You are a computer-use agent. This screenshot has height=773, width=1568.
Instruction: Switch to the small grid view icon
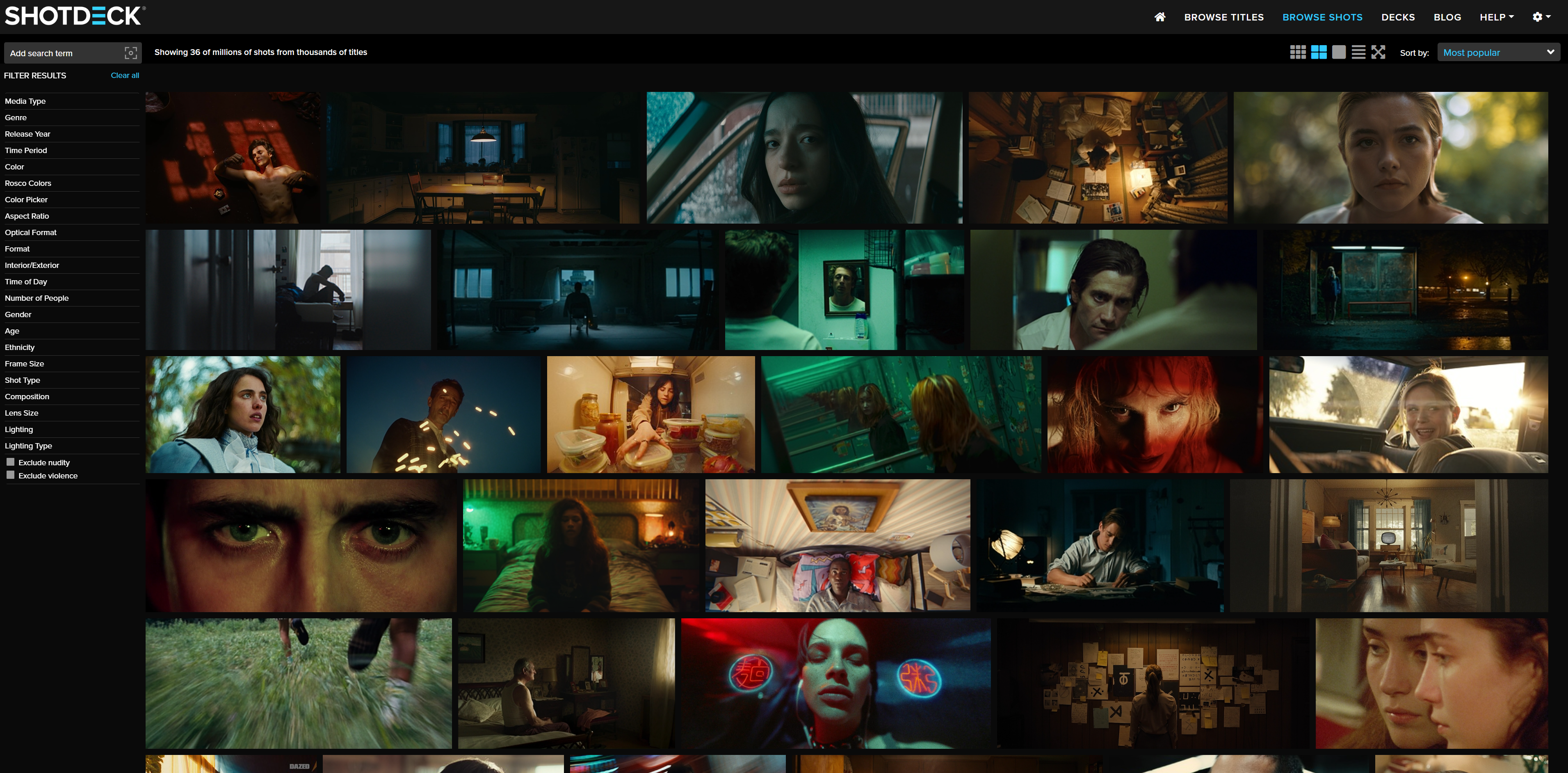tap(1298, 53)
